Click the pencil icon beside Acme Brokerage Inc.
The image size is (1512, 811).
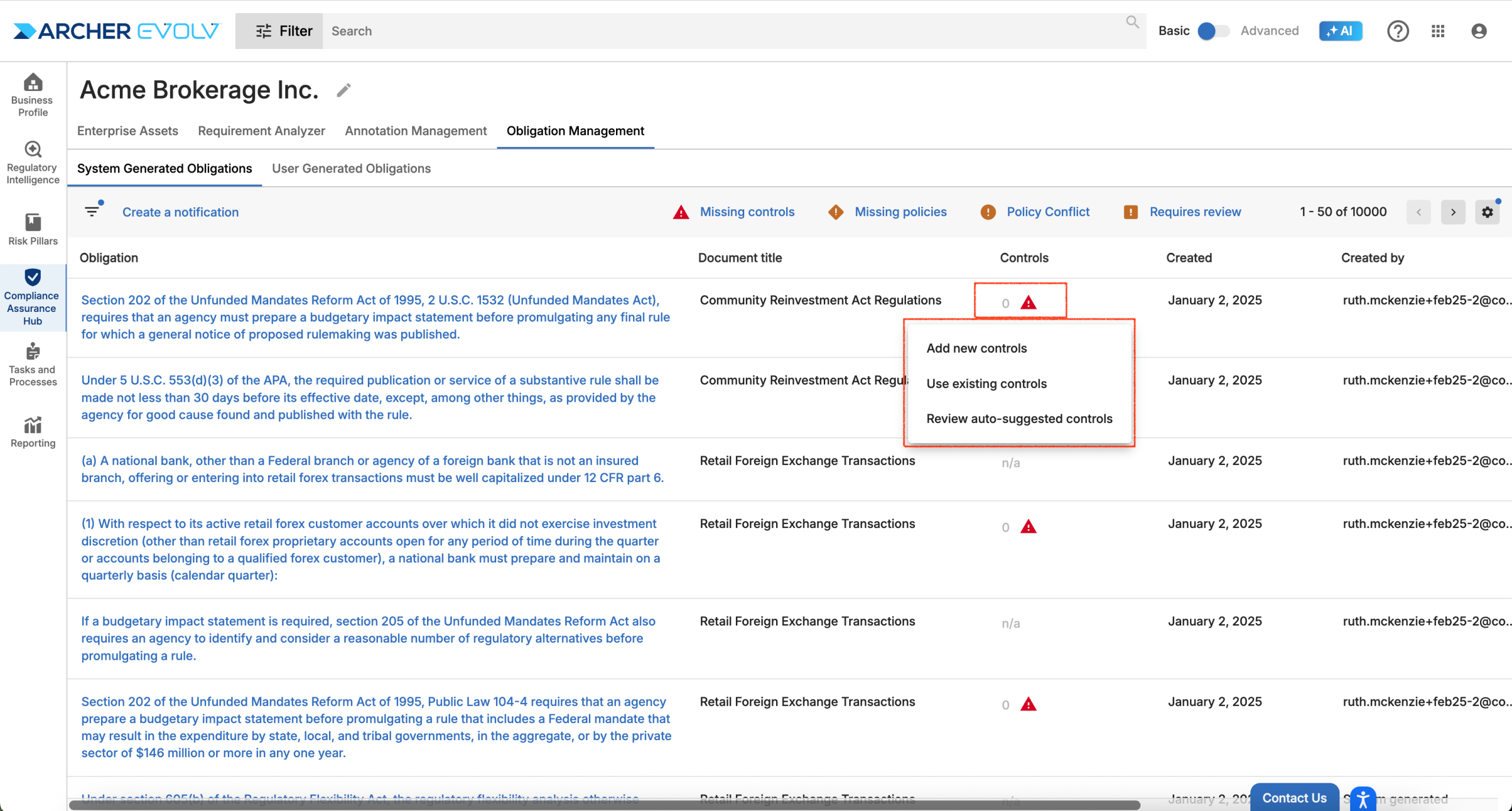[x=344, y=90]
